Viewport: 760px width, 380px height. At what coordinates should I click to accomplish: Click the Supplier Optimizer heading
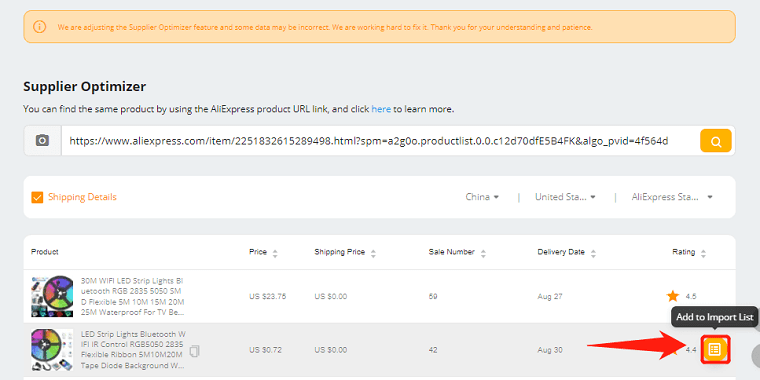[84, 87]
